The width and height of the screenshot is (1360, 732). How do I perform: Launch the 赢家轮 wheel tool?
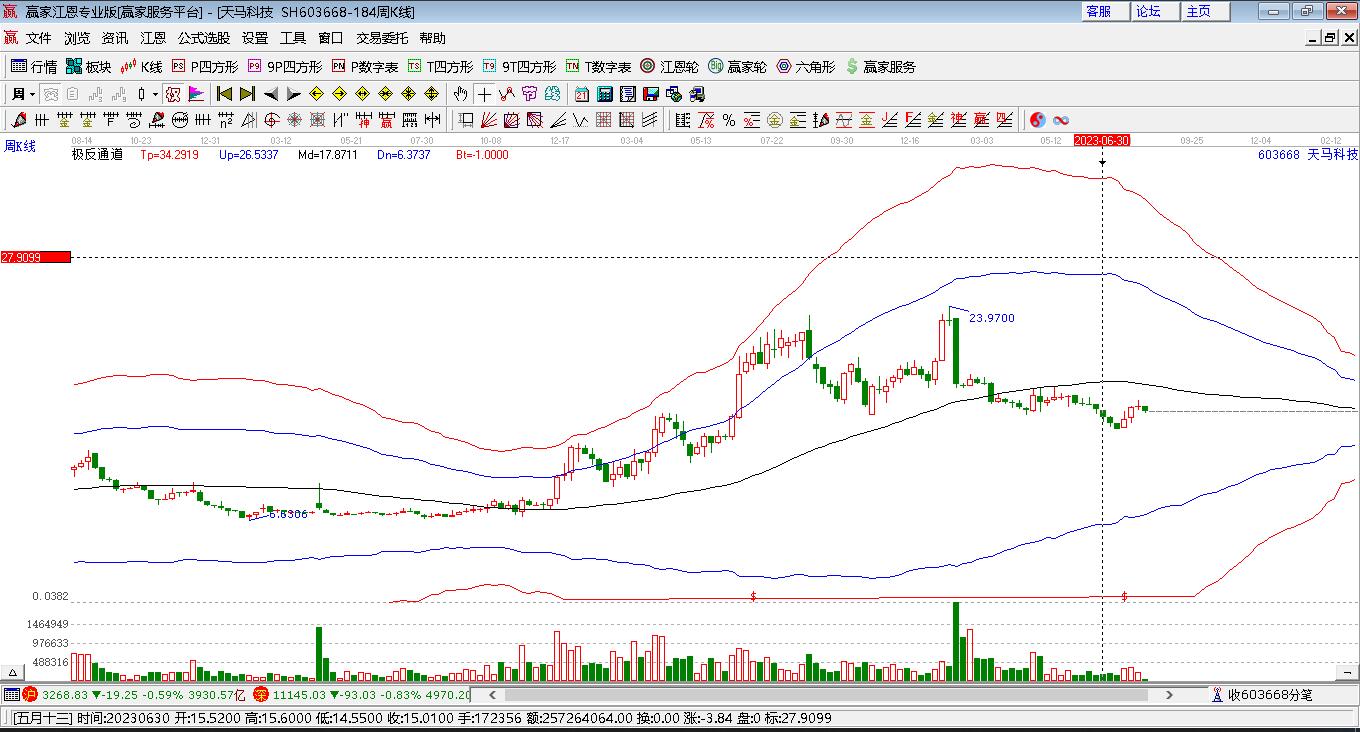pyautogui.click(x=738, y=67)
